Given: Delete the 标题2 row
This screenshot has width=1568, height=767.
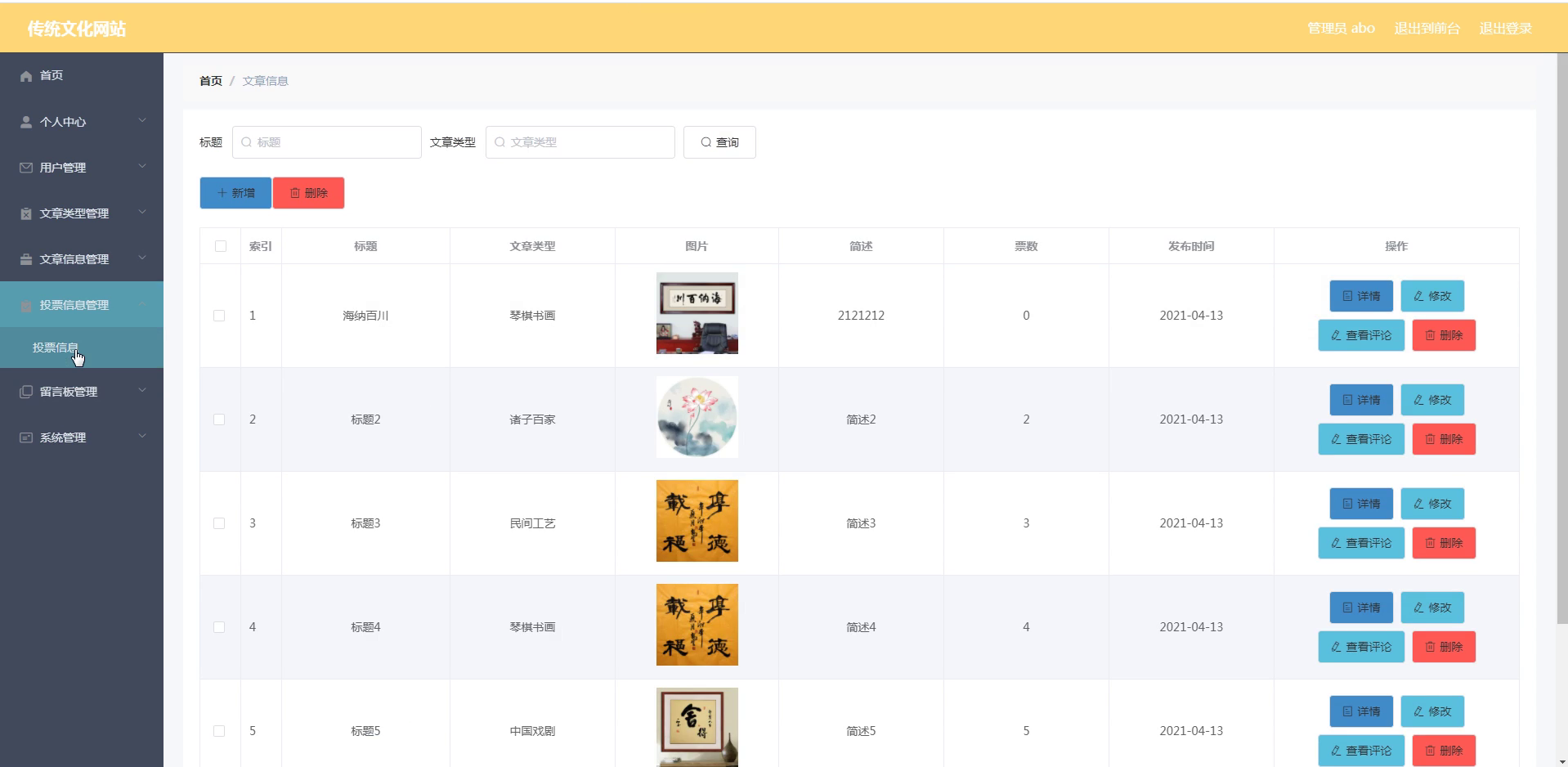Looking at the screenshot, I should (1444, 439).
